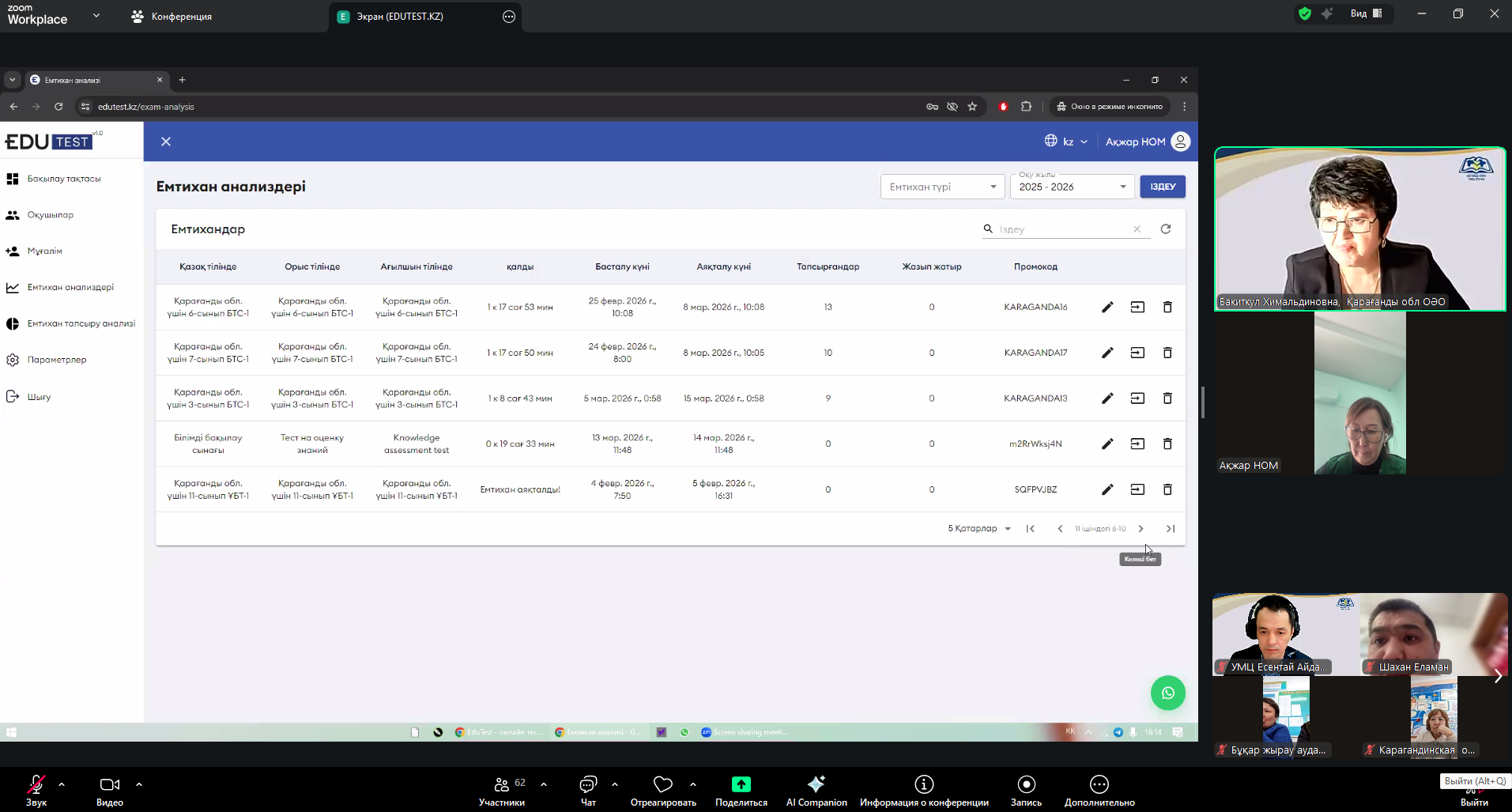Open the 5 Қатарлар rows-per-page dropdown
Screen dimensions: 1512x812
coord(979,529)
